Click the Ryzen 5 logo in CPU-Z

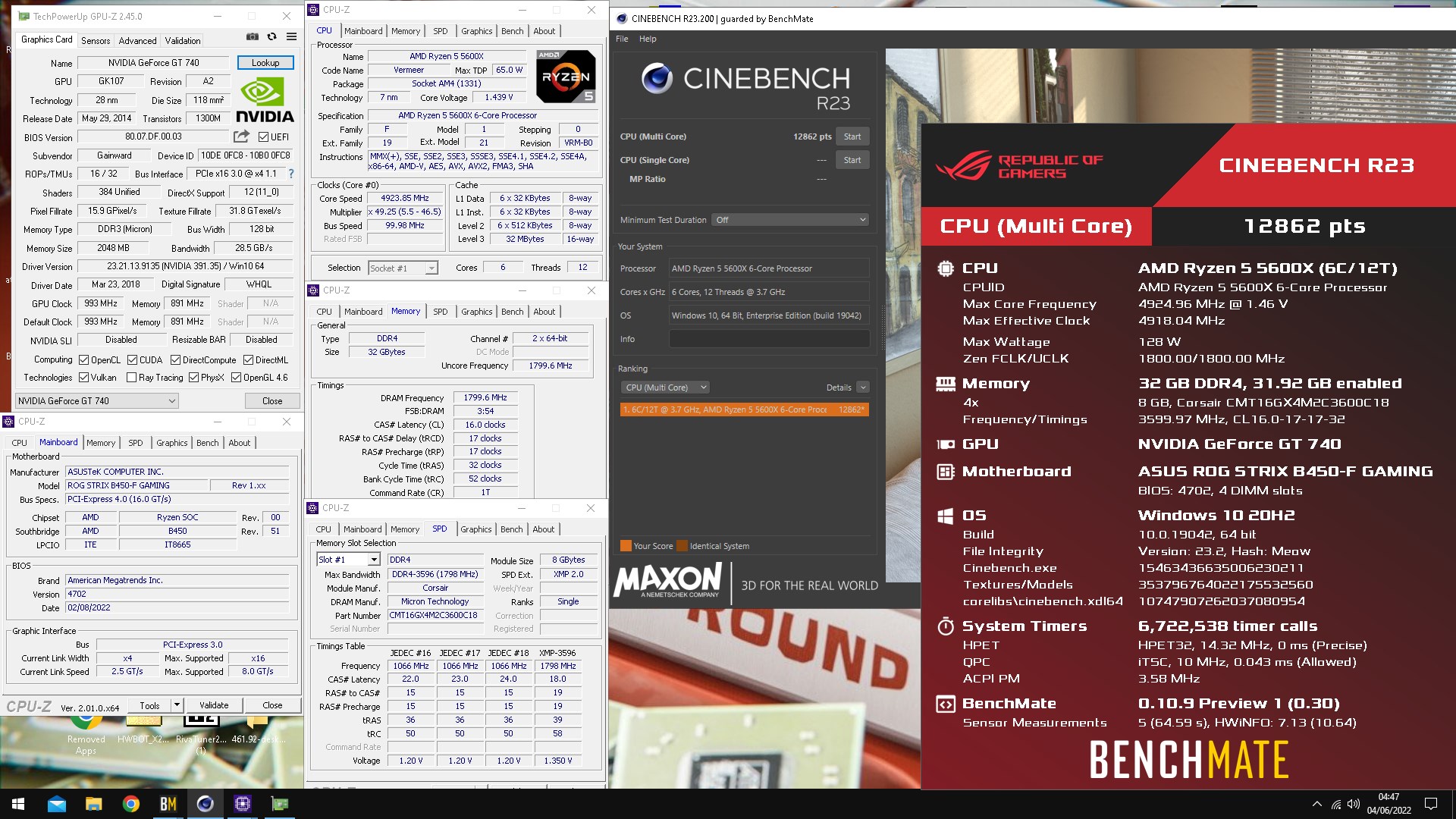pos(566,76)
